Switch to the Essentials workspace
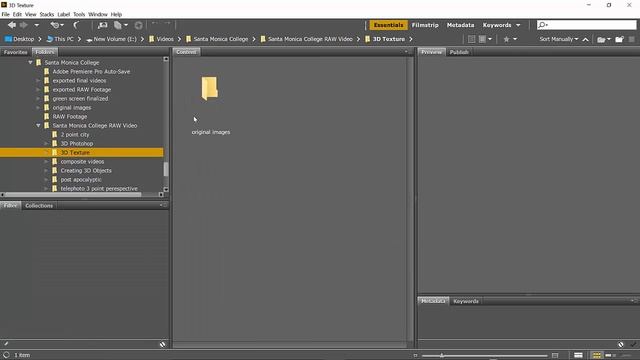 [388, 25]
